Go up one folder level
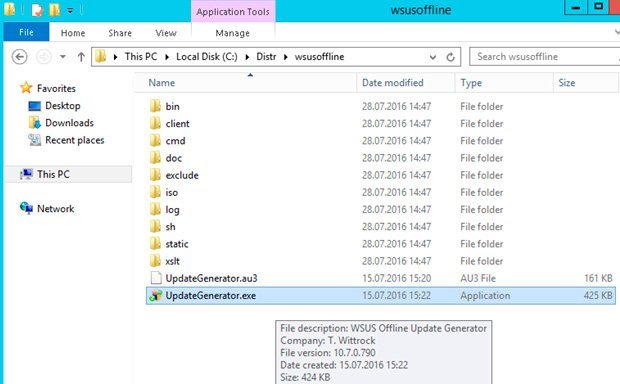The width and height of the screenshot is (620, 384). click(x=81, y=57)
